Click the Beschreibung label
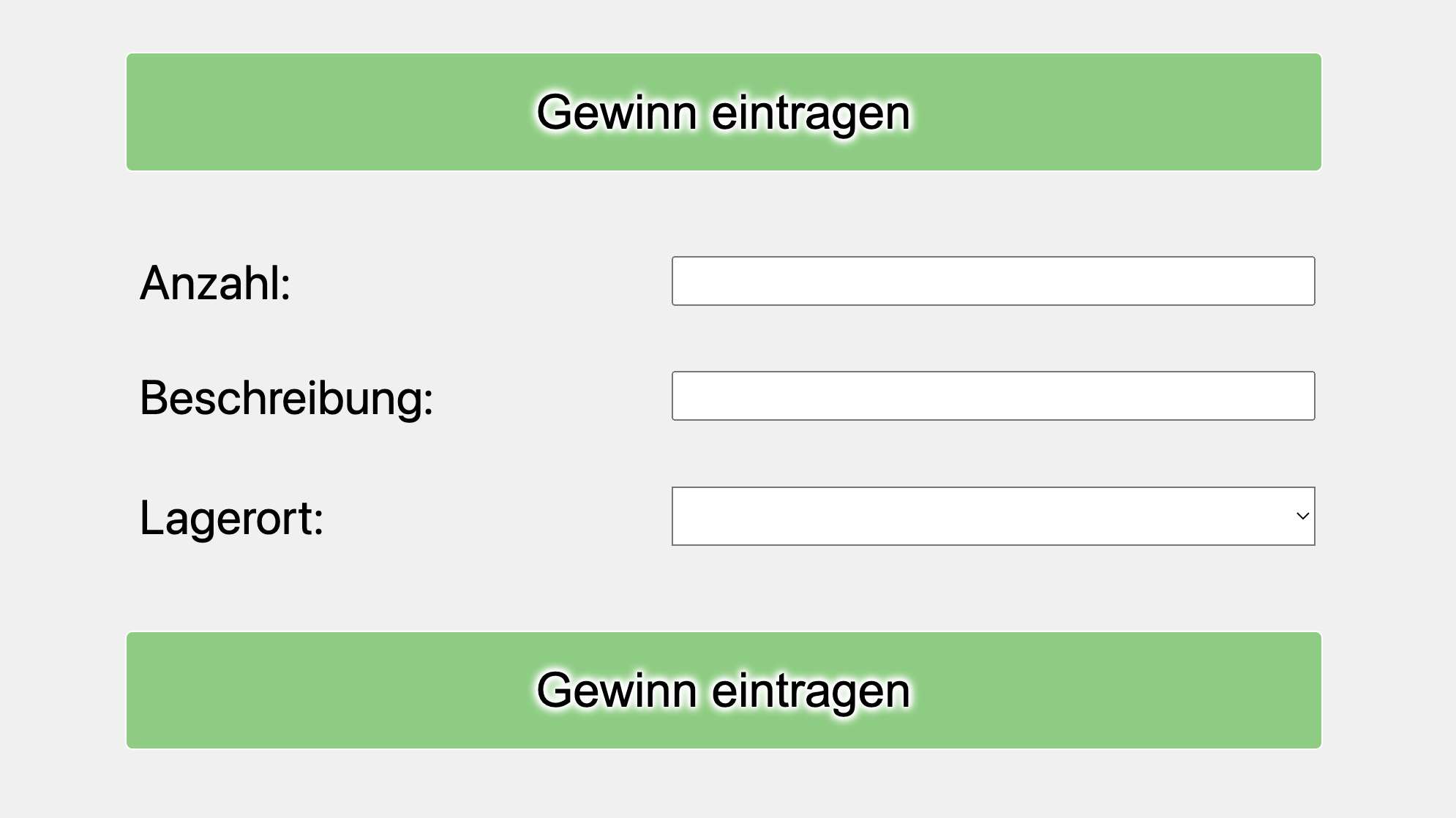This screenshot has height=818, width=1456. (286, 398)
